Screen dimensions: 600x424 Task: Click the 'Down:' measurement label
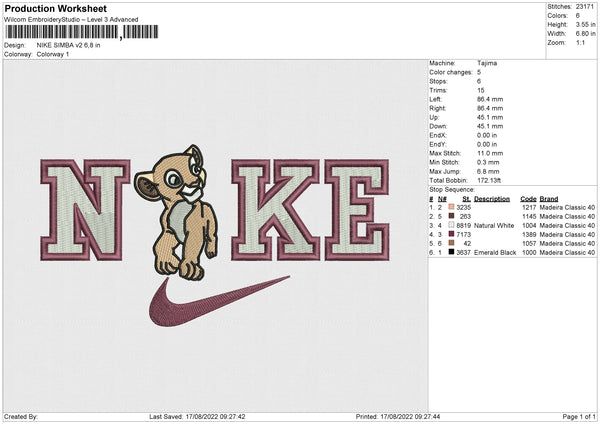tap(438, 126)
